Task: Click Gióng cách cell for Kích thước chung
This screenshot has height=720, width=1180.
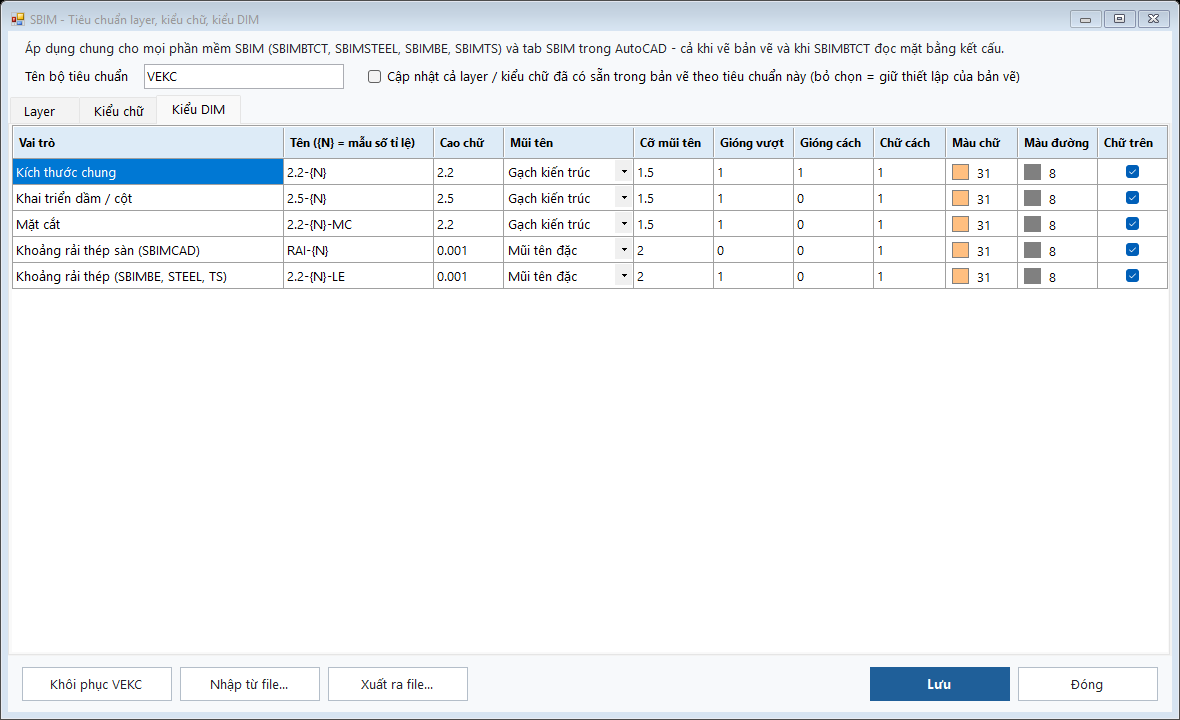Action: (833, 172)
